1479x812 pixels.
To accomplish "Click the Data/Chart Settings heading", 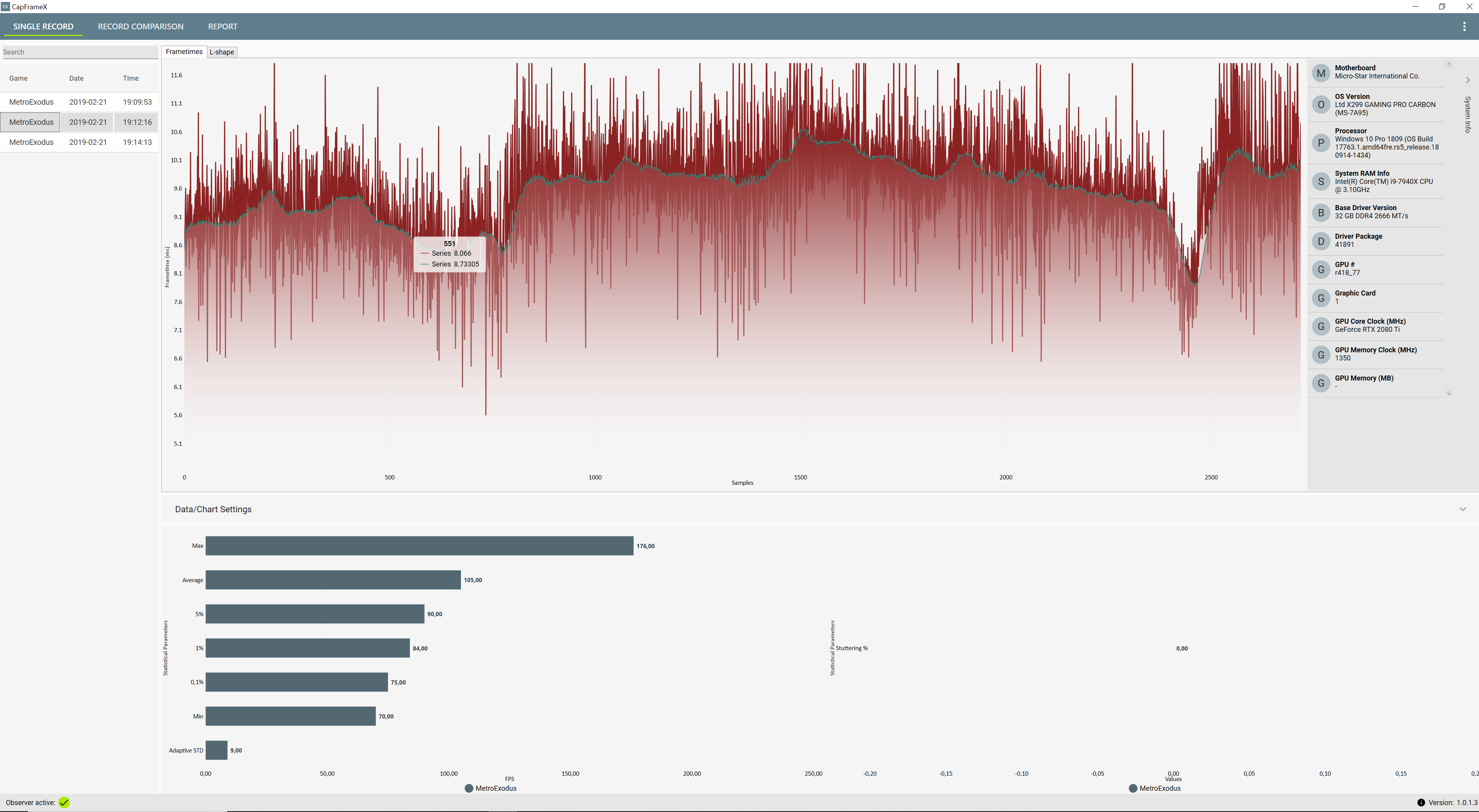I will pyautogui.click(x=213, y=509).
